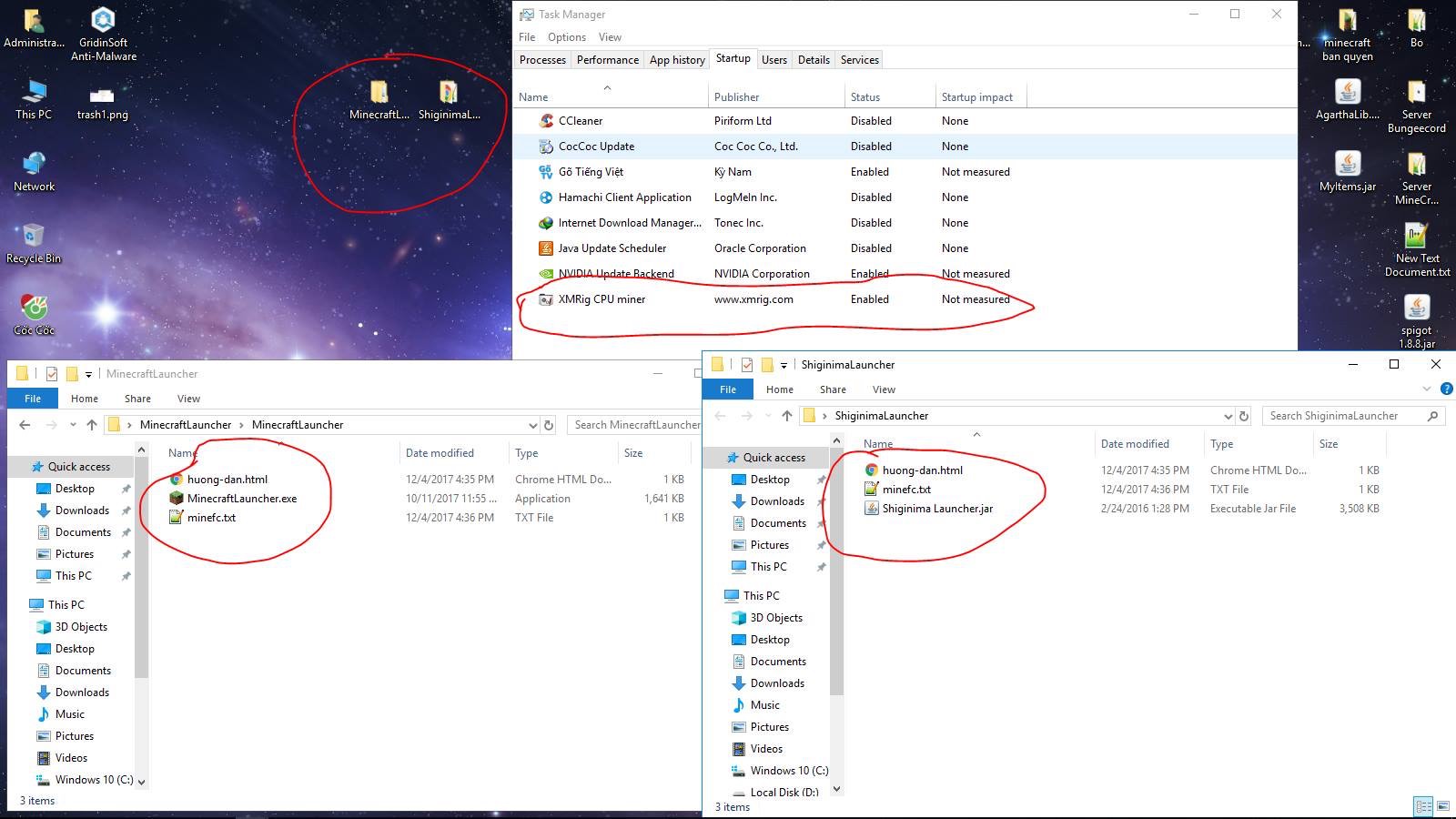
Task: Open 3D Objects in MinecraftLauncher navigation pane
Action: point(81,627)
